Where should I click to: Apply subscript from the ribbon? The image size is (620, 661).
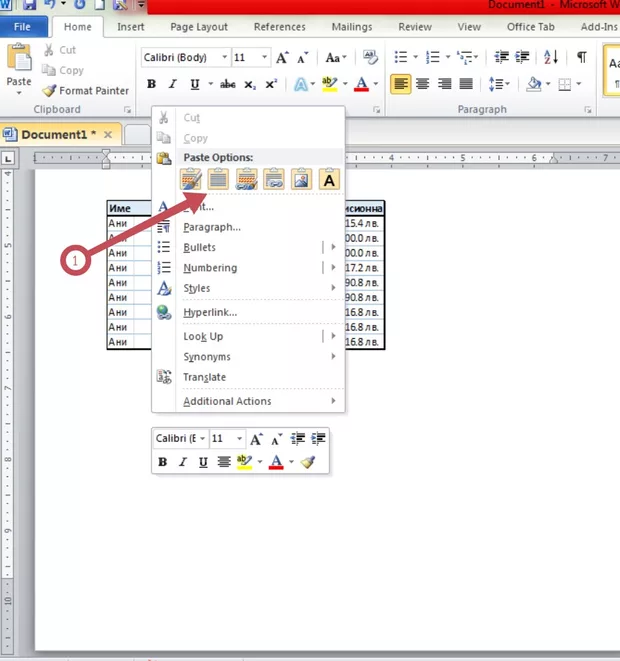[249, 85]
